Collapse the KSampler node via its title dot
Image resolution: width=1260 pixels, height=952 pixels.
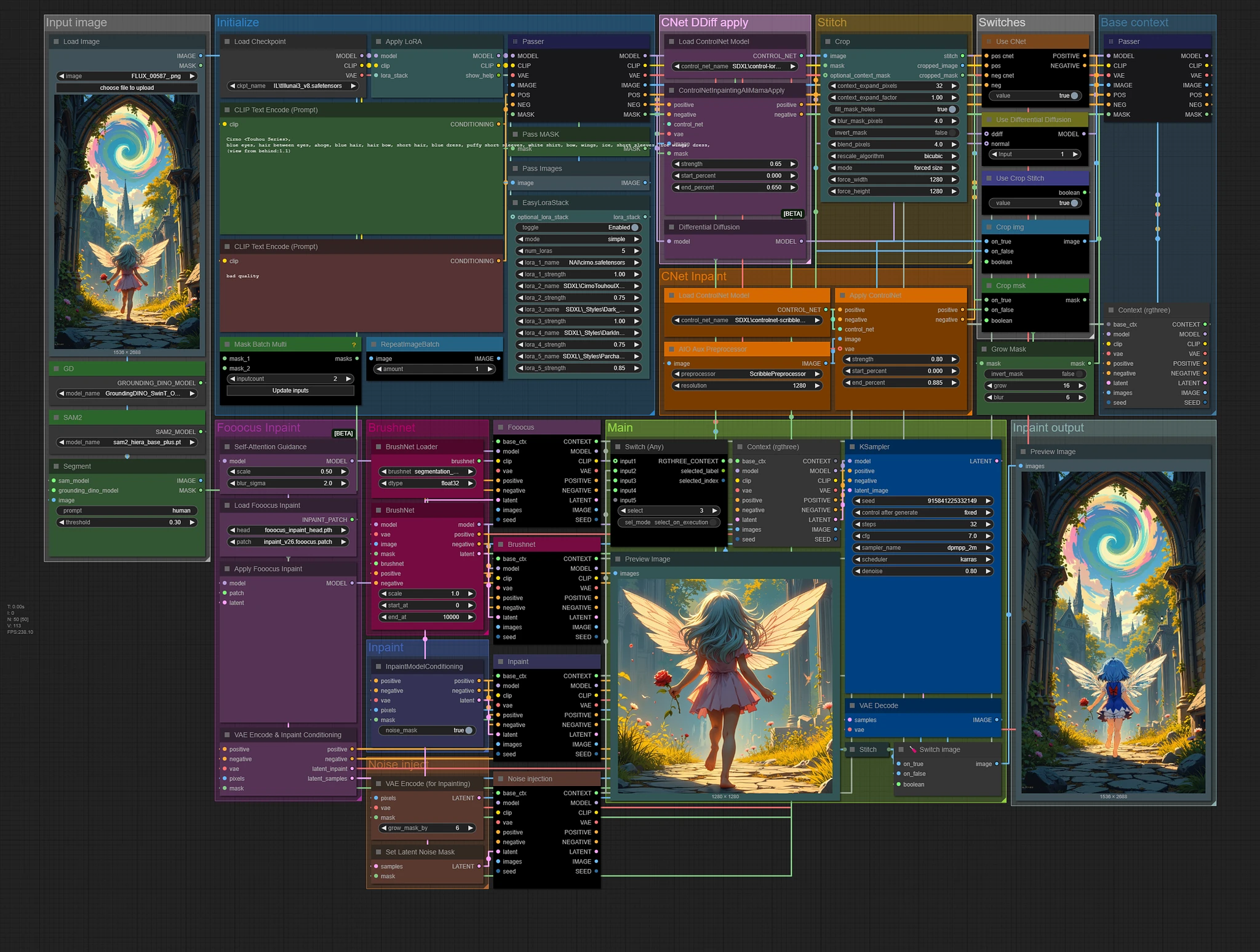coord(852,447)
